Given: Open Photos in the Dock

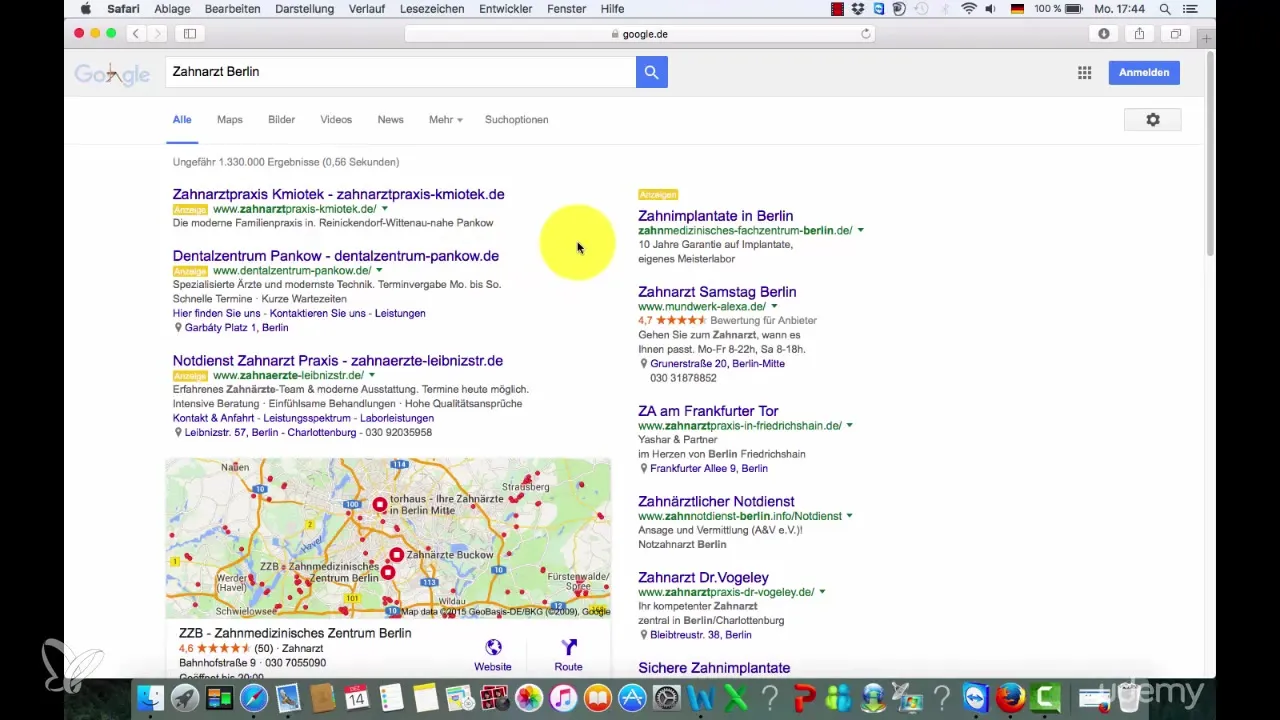Looking at the screenshot, I should point(529,697).
